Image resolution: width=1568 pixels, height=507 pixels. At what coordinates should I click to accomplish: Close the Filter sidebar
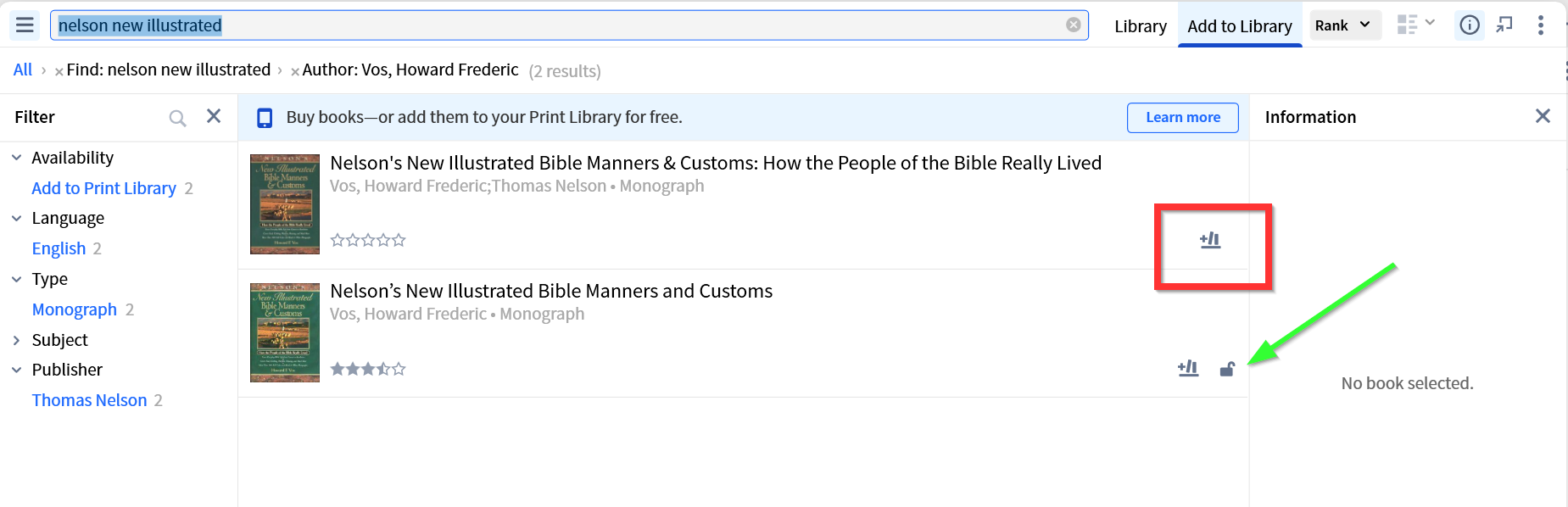coord(214,116)
